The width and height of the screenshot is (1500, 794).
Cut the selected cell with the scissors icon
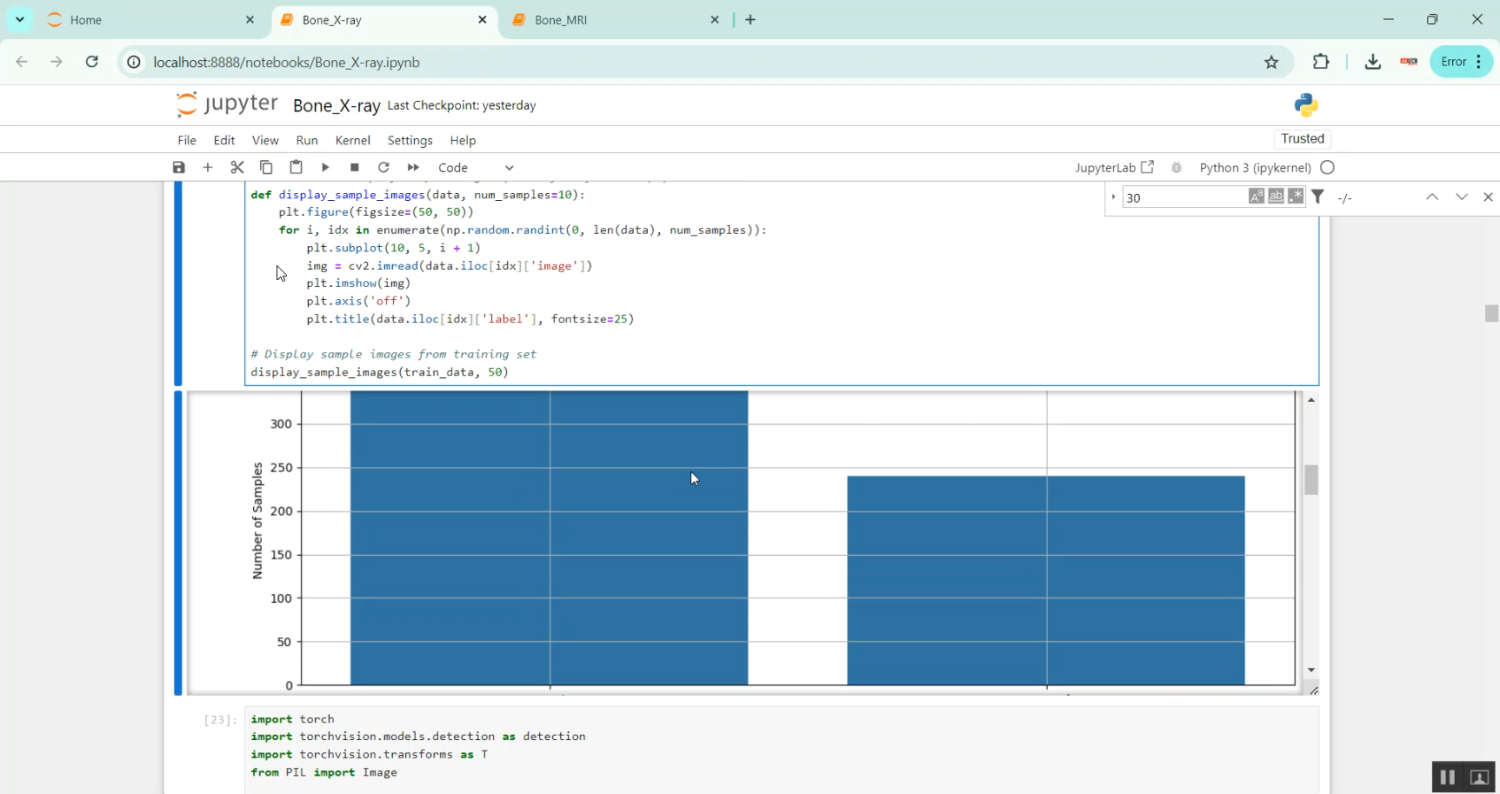point(237,168)
